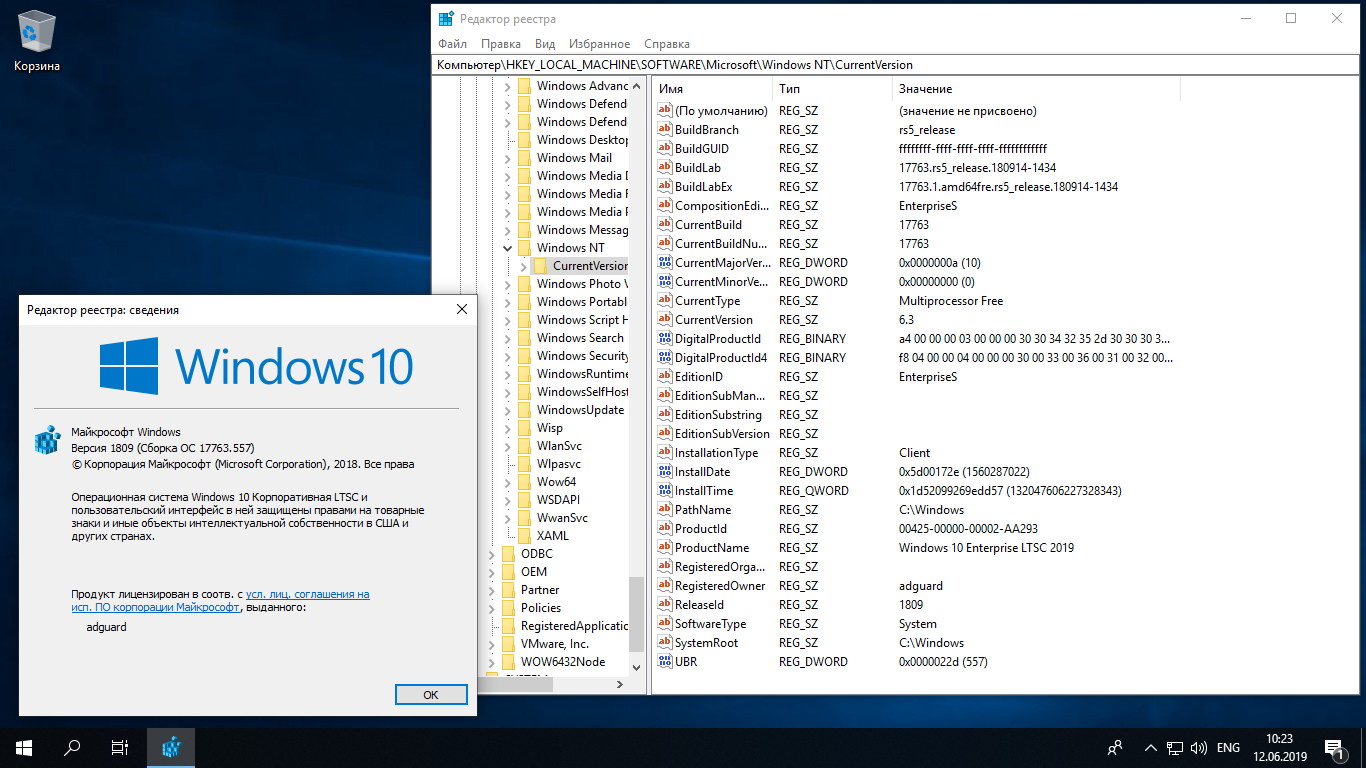This screenshot has height=768, width=1366.
Task: Click the volume icon in the system tray
Action: point(1198,748)
